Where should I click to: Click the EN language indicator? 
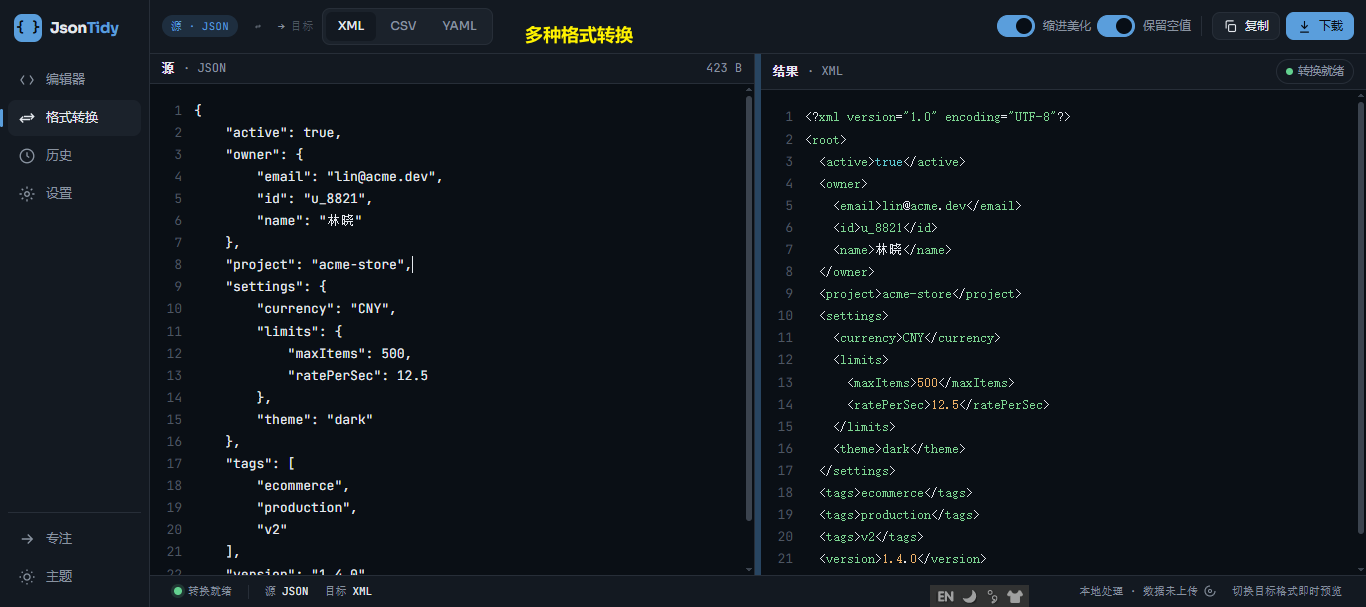click(x=945, y=597)
